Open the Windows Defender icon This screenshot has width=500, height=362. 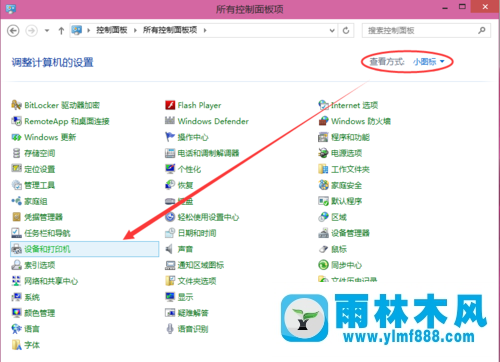coord(170,121)
